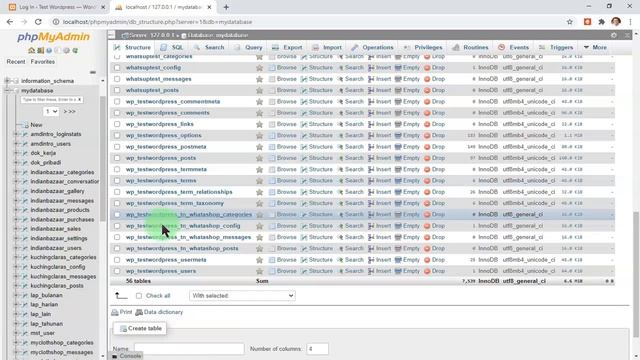
Task: Click Empty icon for wp_testwordpress_term_taxonomy row
Action: click(398, 203)
